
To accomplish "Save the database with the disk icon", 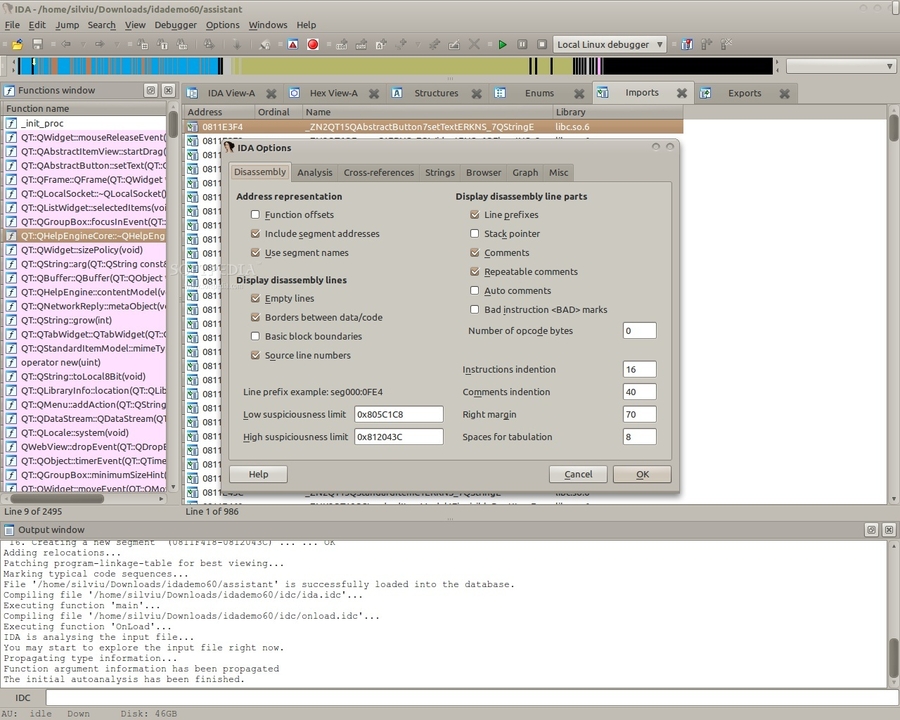I will 37,44.
